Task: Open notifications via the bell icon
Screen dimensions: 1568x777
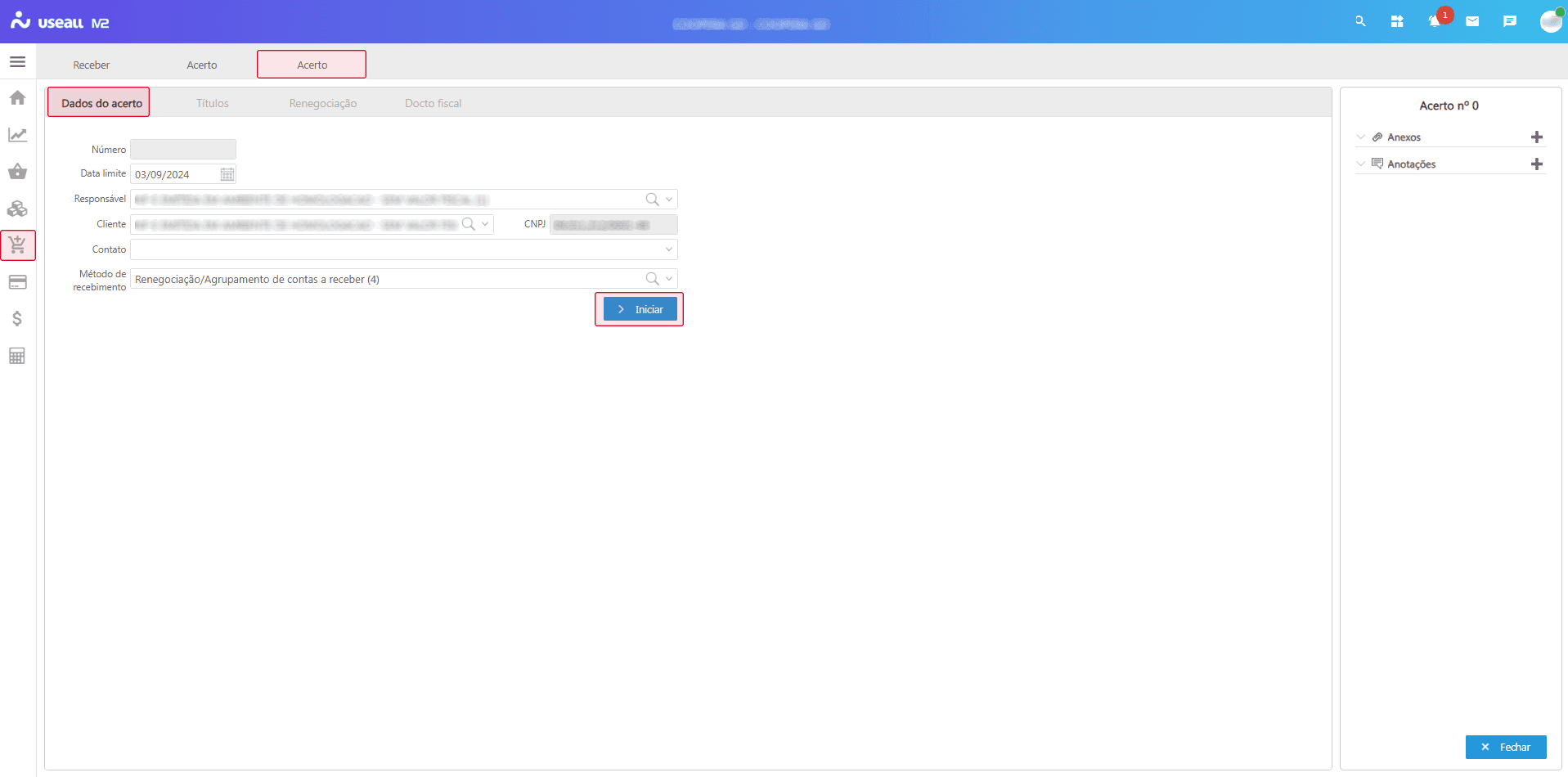Action: click(1434, 21)
